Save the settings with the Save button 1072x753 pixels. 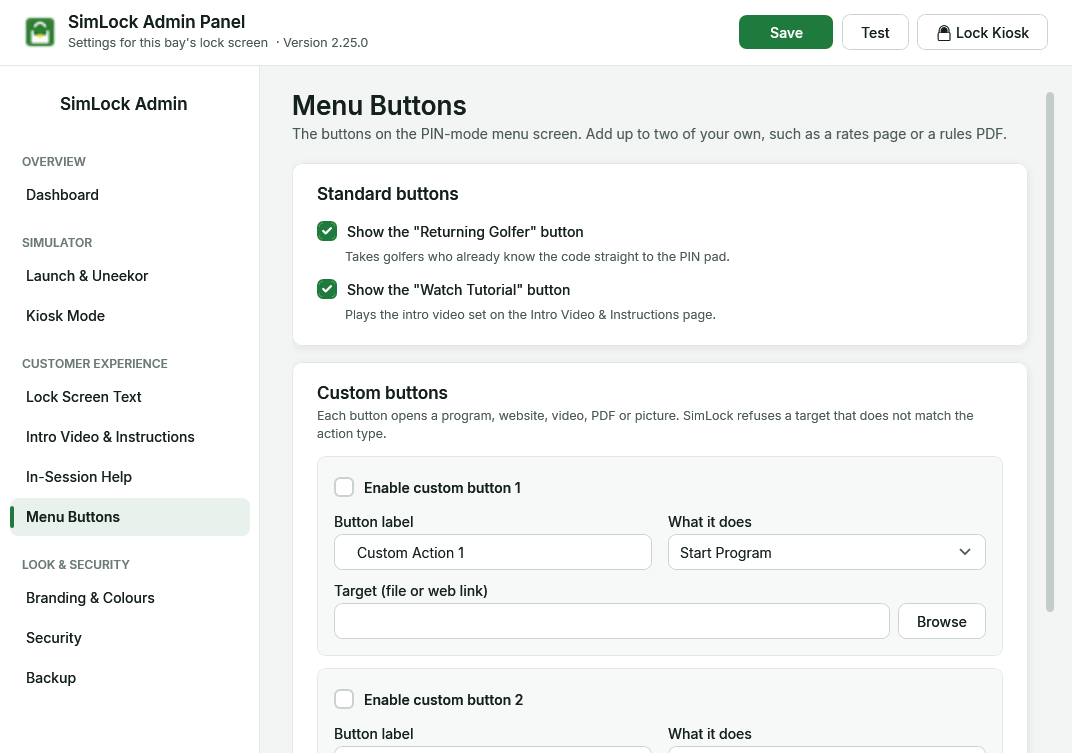[x=786, y=32]
